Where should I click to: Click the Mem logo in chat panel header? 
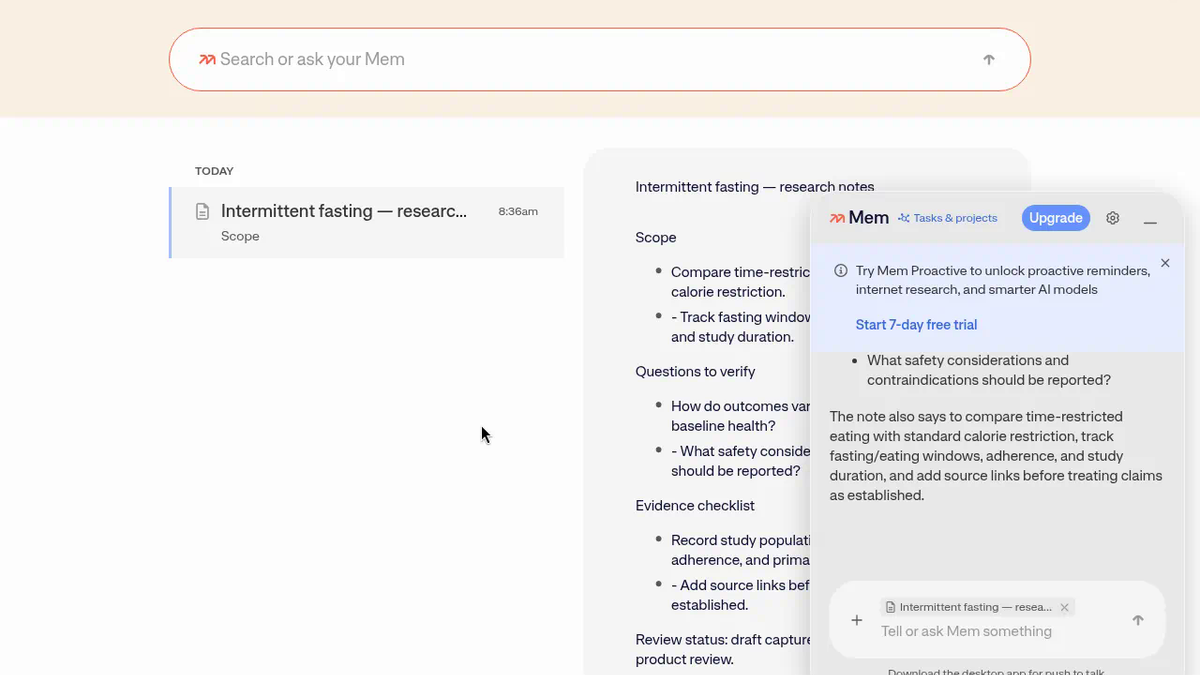859,218
